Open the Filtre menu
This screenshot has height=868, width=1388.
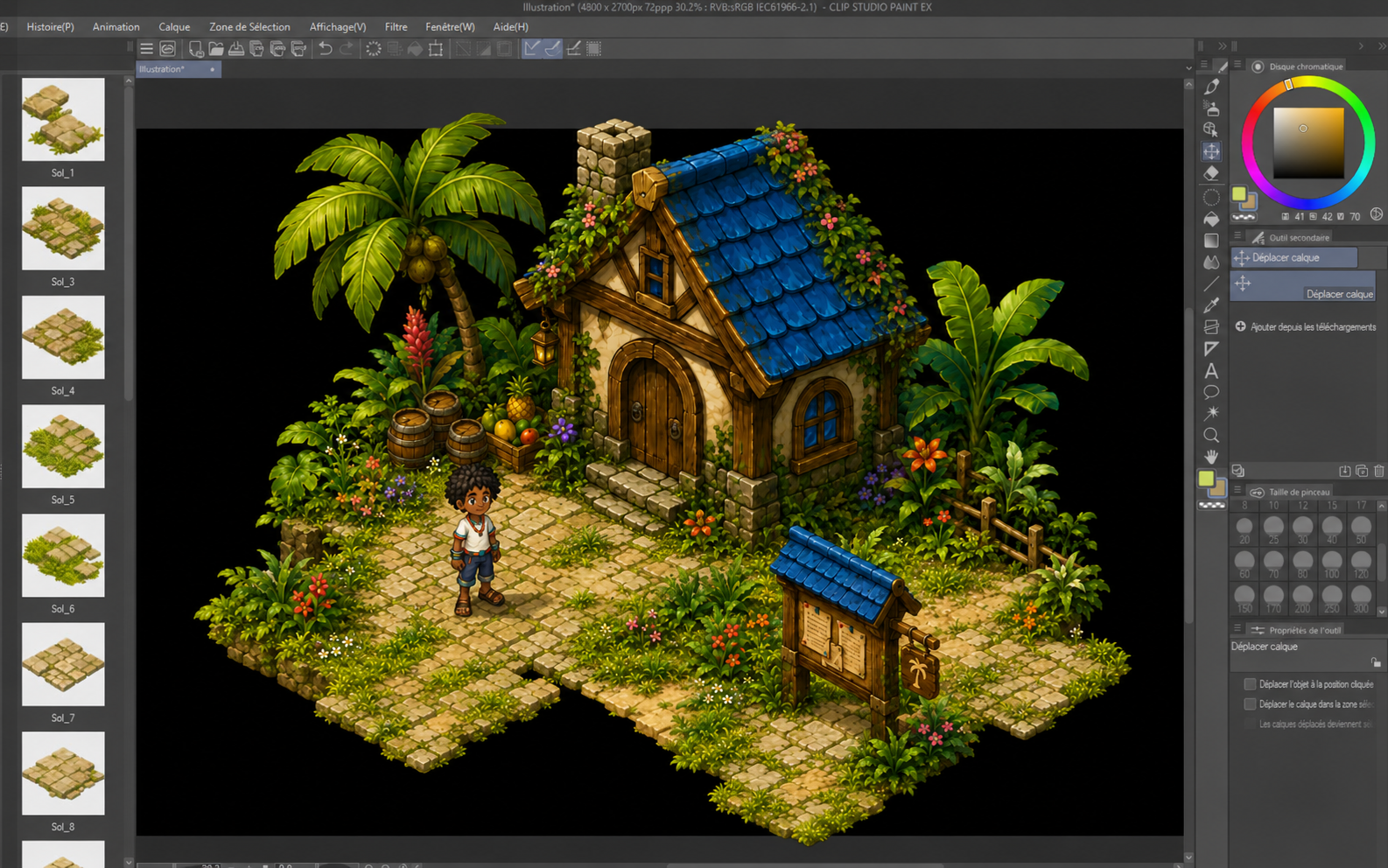(x=396, y=27)
